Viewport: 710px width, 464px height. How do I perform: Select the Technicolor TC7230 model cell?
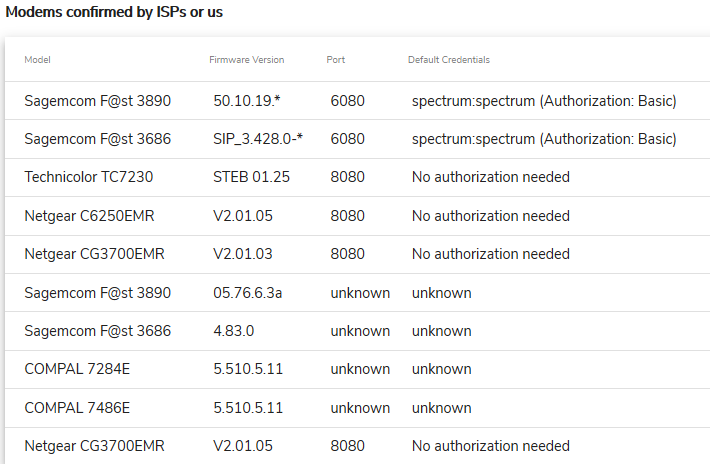coord(89,177)
